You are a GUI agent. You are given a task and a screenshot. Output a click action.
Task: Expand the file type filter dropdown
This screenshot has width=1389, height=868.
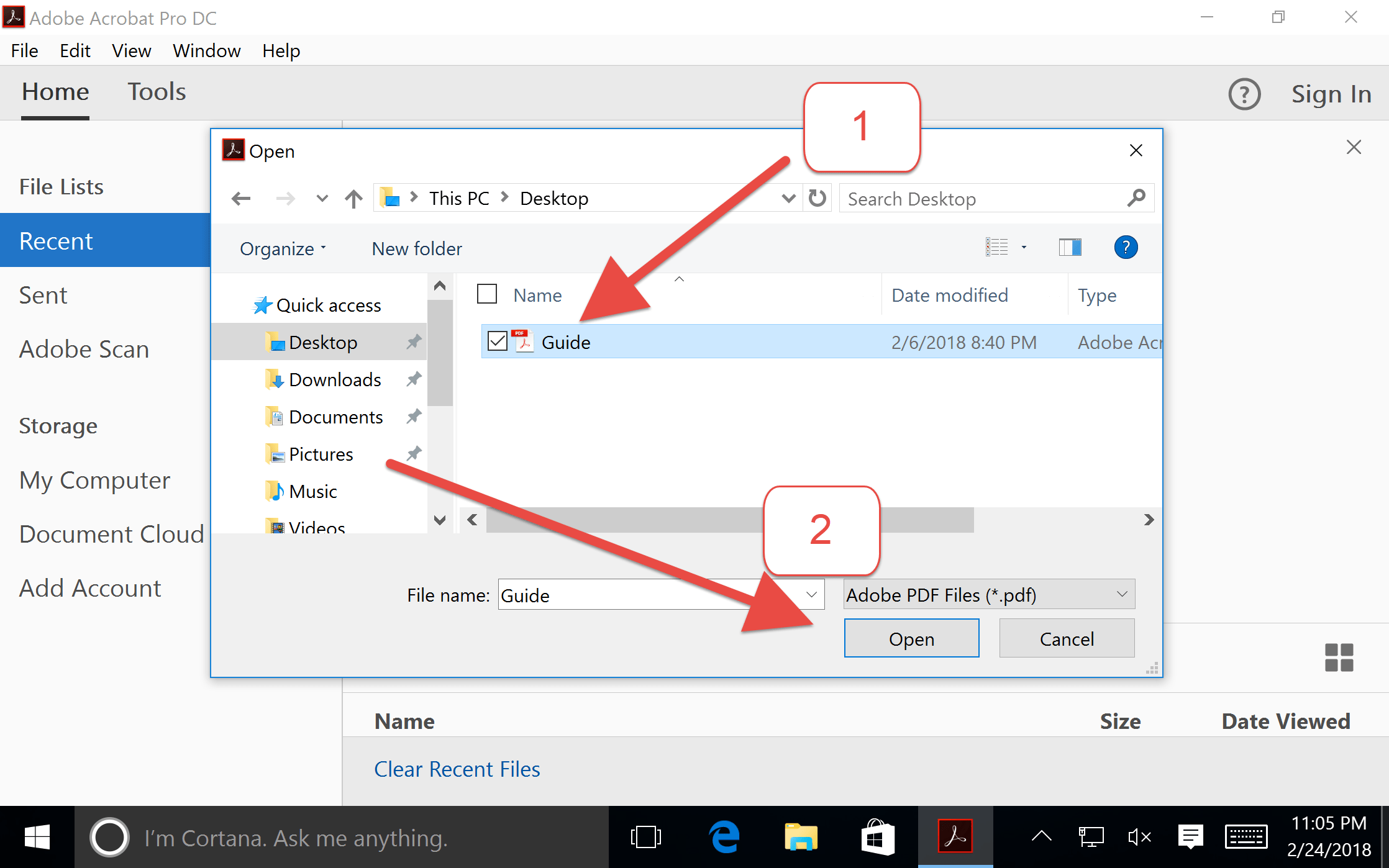coord(1121,595)
